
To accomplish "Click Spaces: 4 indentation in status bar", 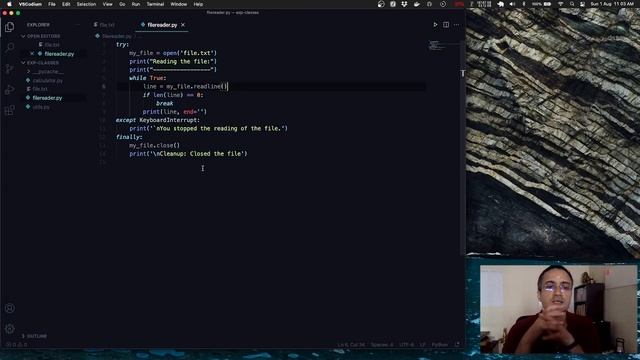I will point(382,344).
